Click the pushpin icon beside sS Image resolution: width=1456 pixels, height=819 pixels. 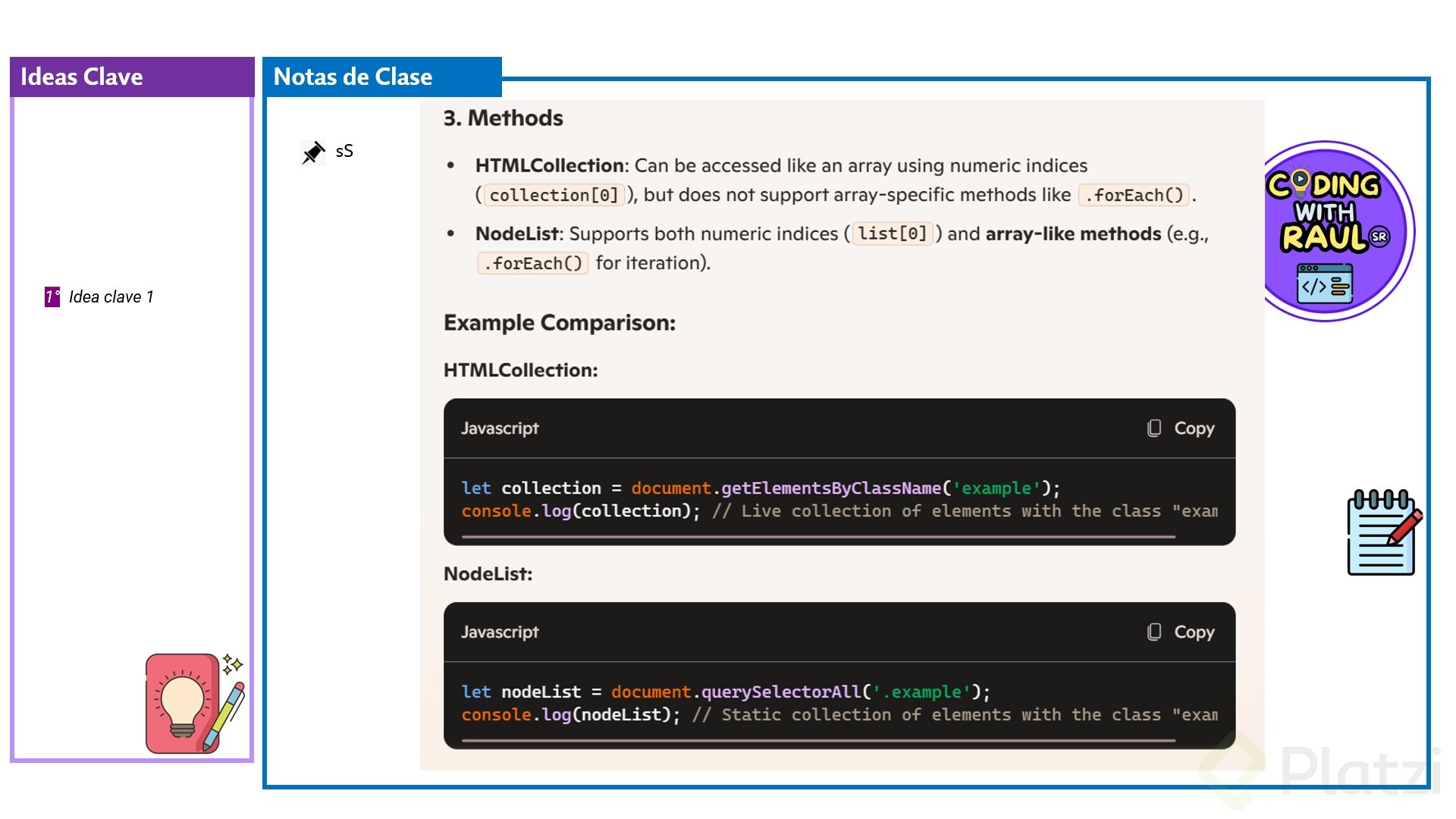coord(312,152)
